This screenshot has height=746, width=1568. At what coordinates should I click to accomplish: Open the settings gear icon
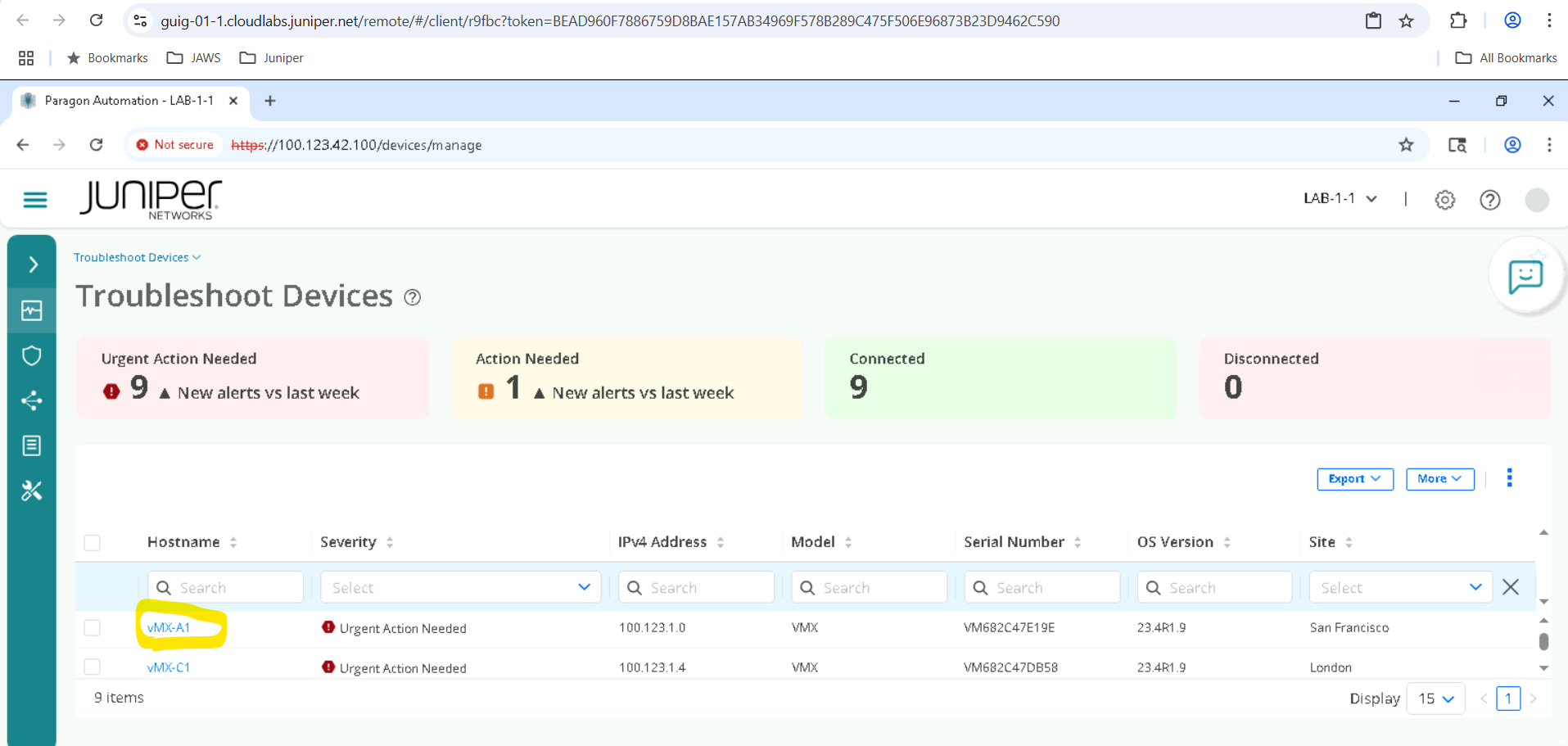(1444, 200)
